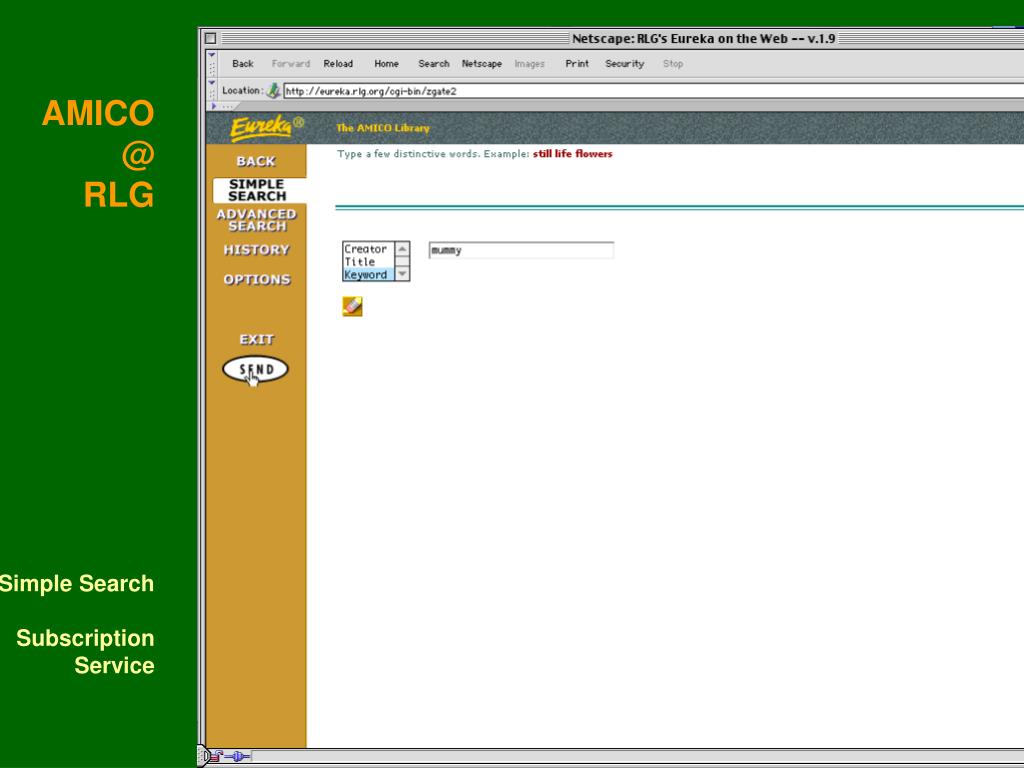Click BACK in the Eureka sidebar

pyautogui.click(x=256, y=161)
